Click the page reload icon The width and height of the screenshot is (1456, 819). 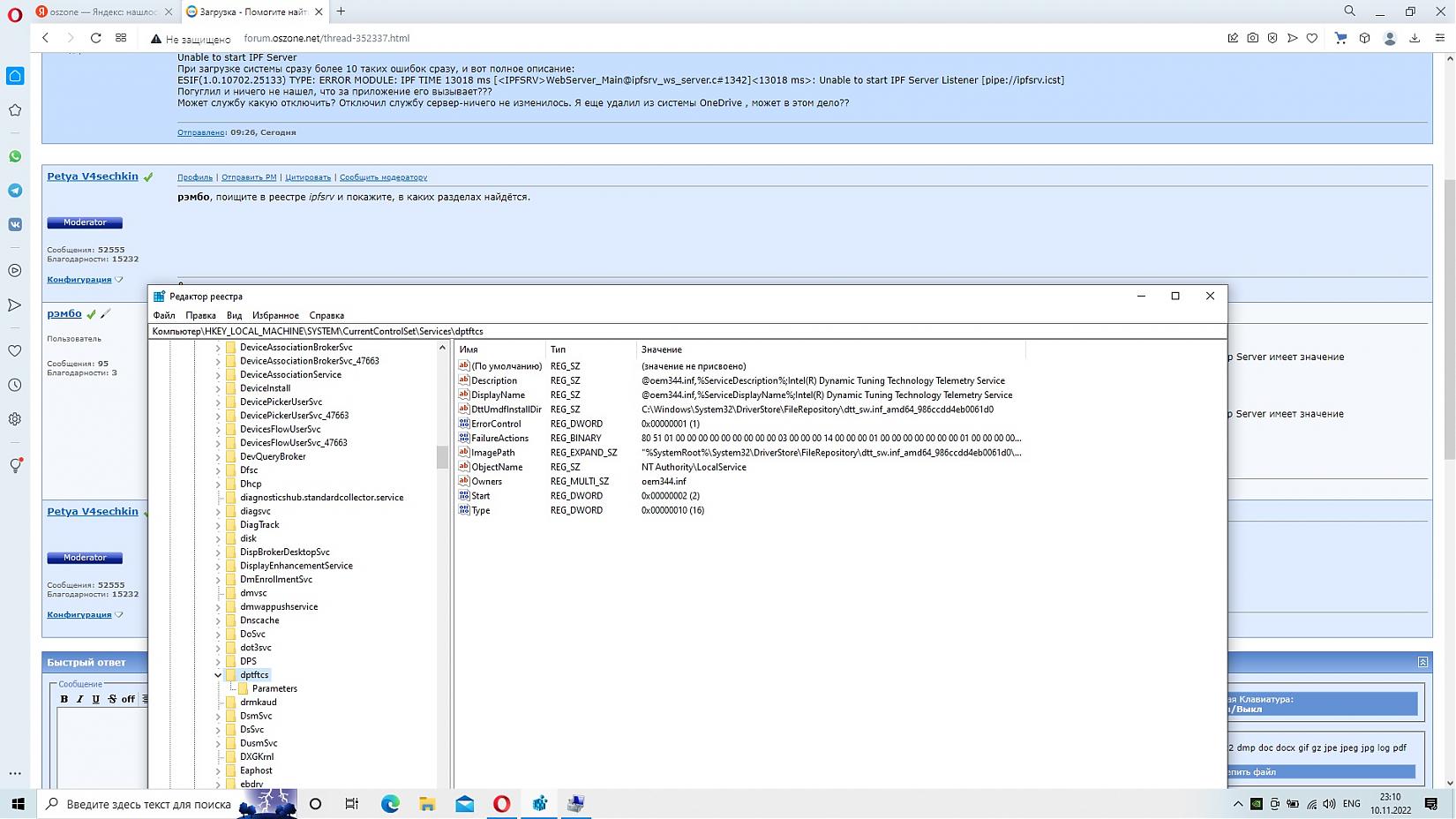click(95, 38)
